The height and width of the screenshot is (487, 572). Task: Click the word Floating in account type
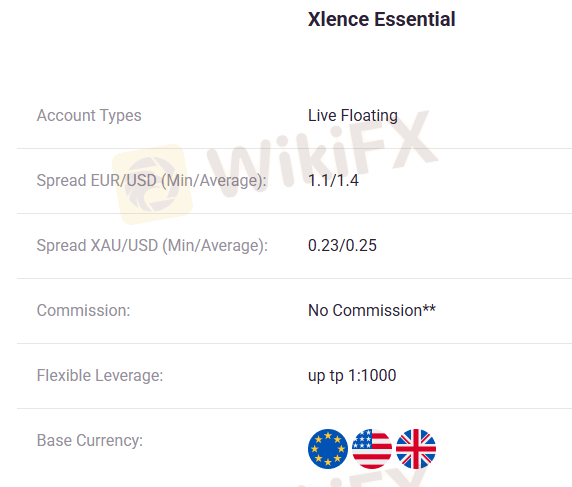[x=369, y=116]
